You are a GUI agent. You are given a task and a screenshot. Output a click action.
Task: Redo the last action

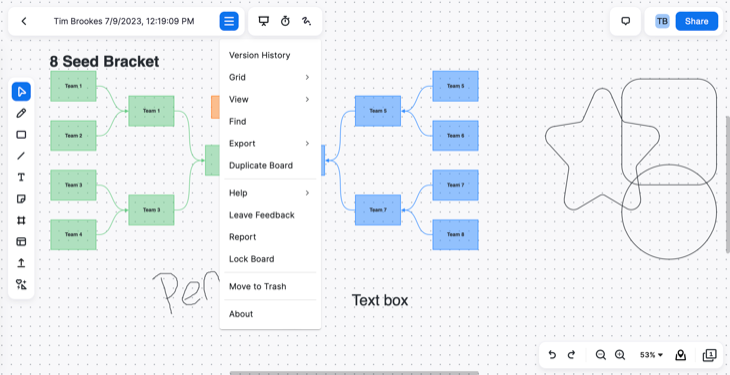571,355
